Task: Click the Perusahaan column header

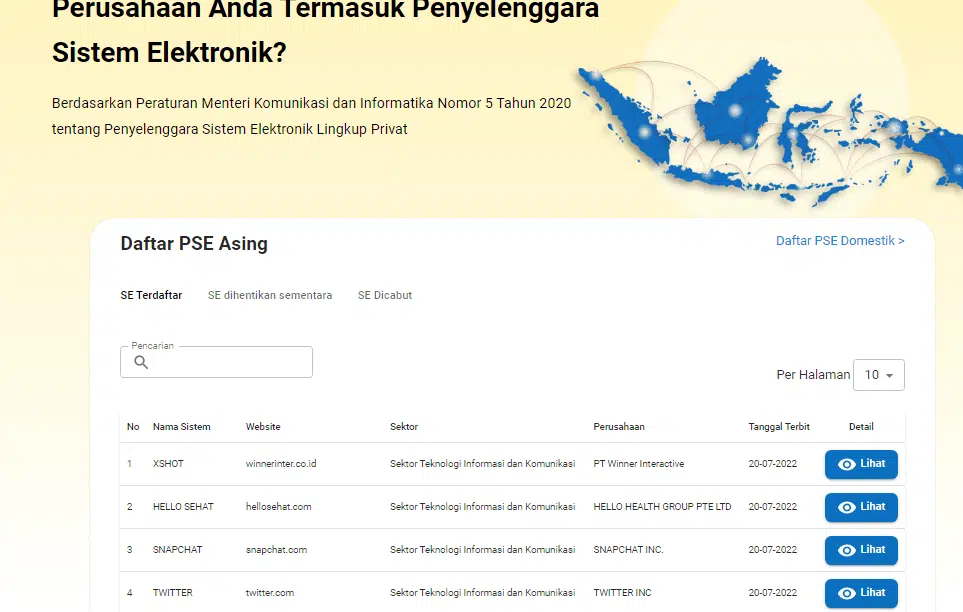Action: point(619,426)
